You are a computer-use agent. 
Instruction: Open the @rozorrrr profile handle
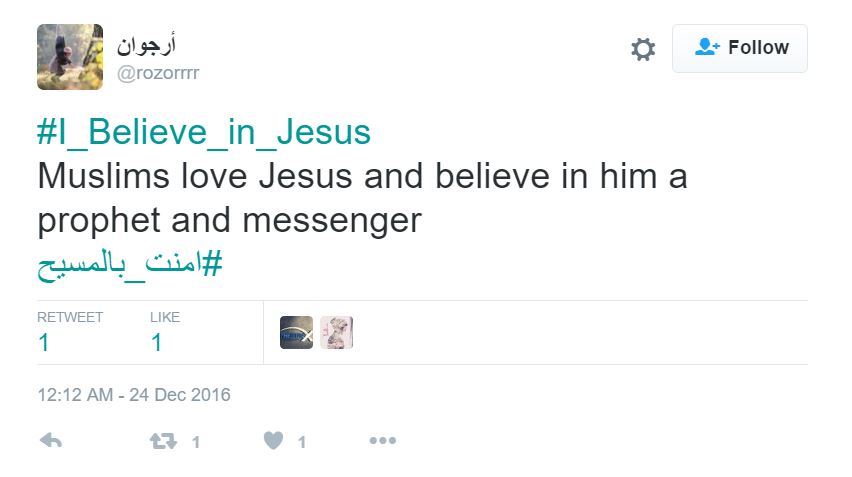tap(159, 73)
